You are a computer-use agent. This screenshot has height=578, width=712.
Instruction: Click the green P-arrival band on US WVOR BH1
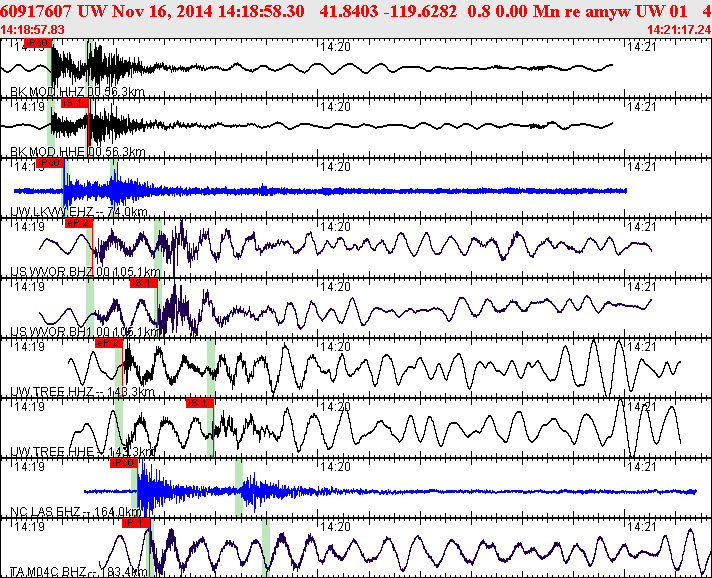[x=90, y=308]
